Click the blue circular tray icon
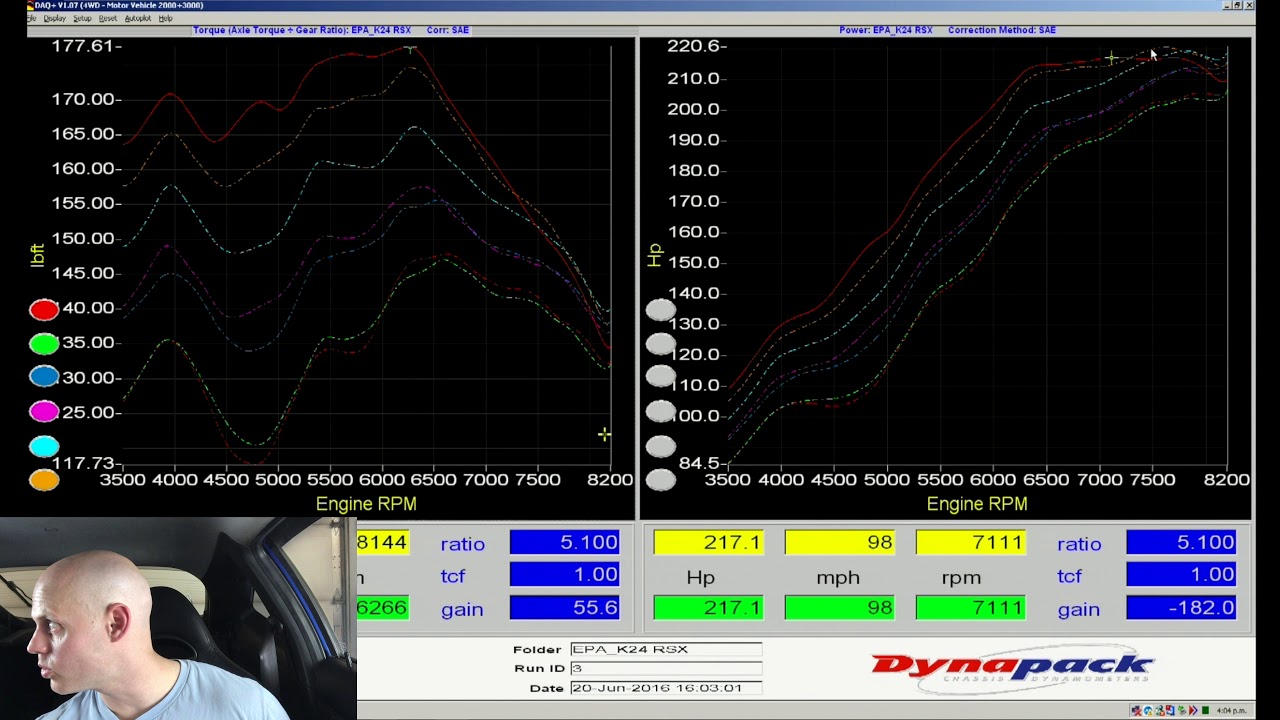Viewport: 1280px width, 720px height. [x=1148, y=710]
